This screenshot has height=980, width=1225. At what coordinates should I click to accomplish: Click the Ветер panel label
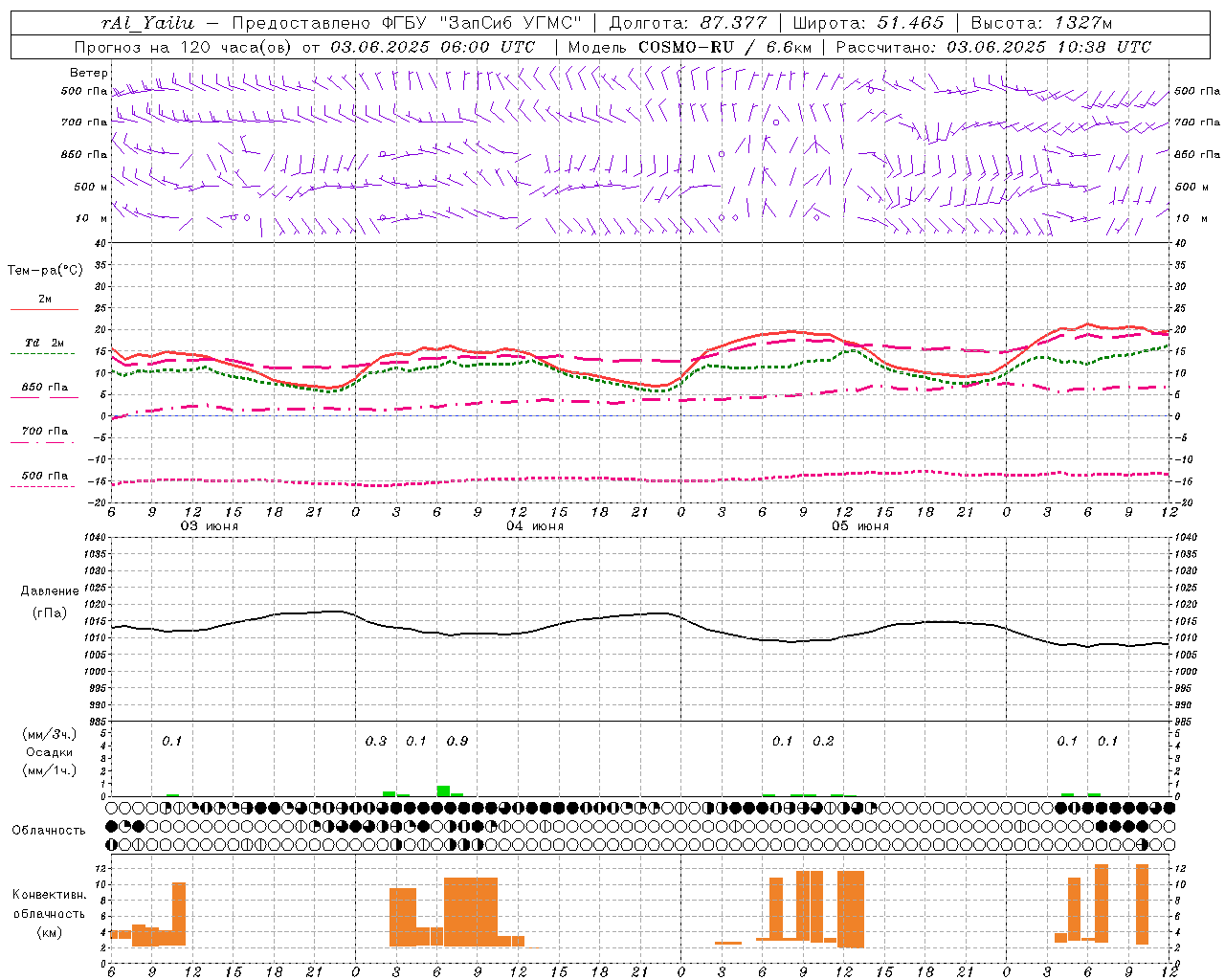pos(88,73)
